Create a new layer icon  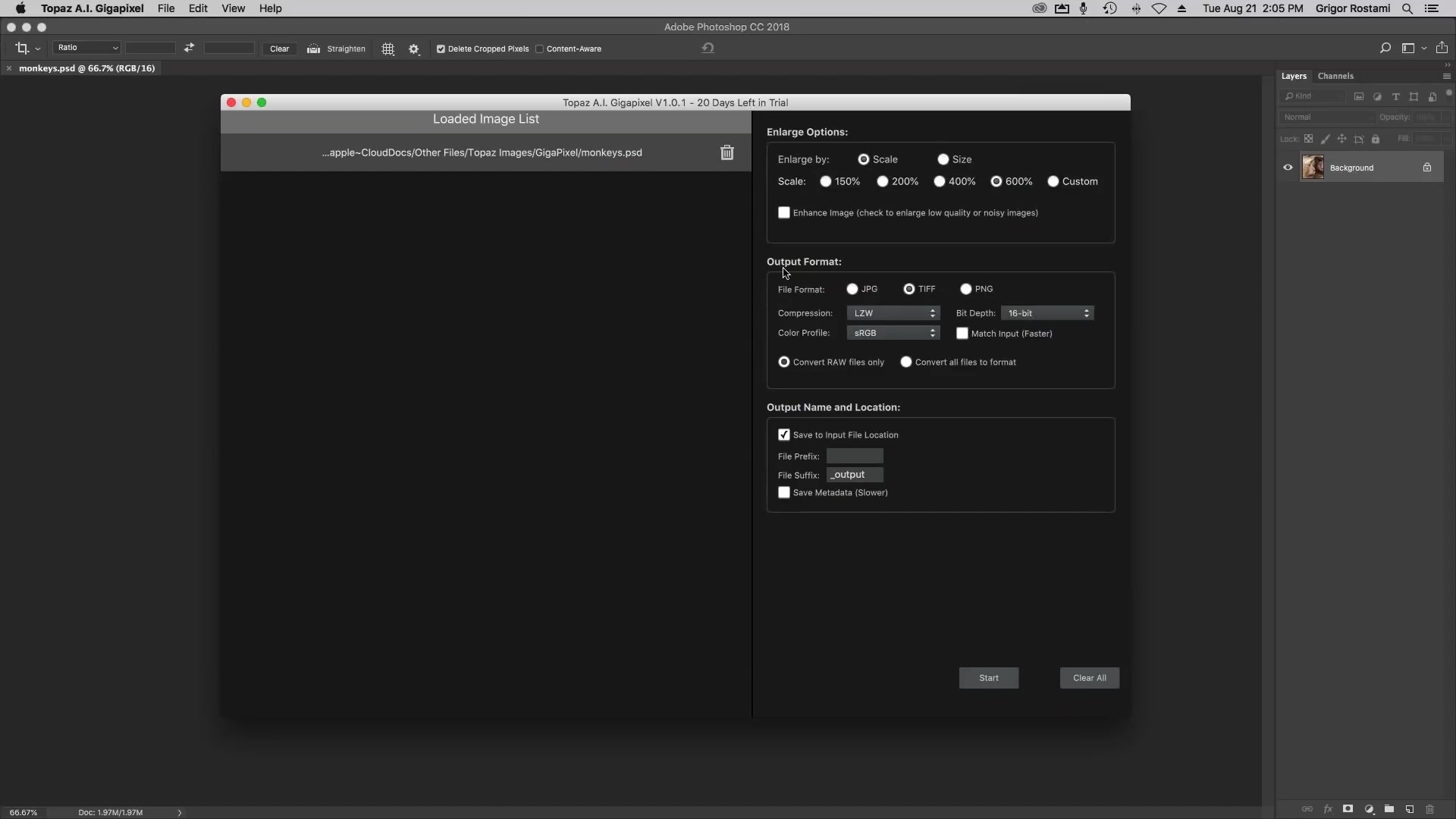tap(1409, 809)
